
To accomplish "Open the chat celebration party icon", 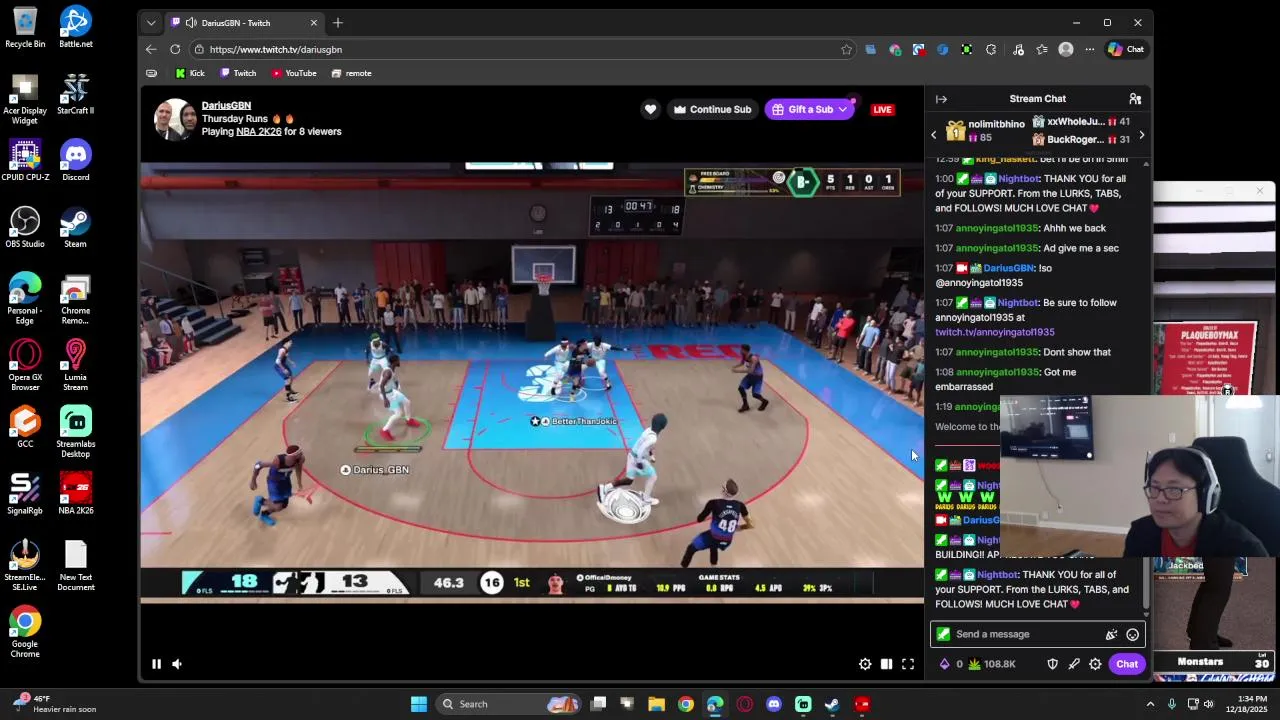I will pos(1111,634).
